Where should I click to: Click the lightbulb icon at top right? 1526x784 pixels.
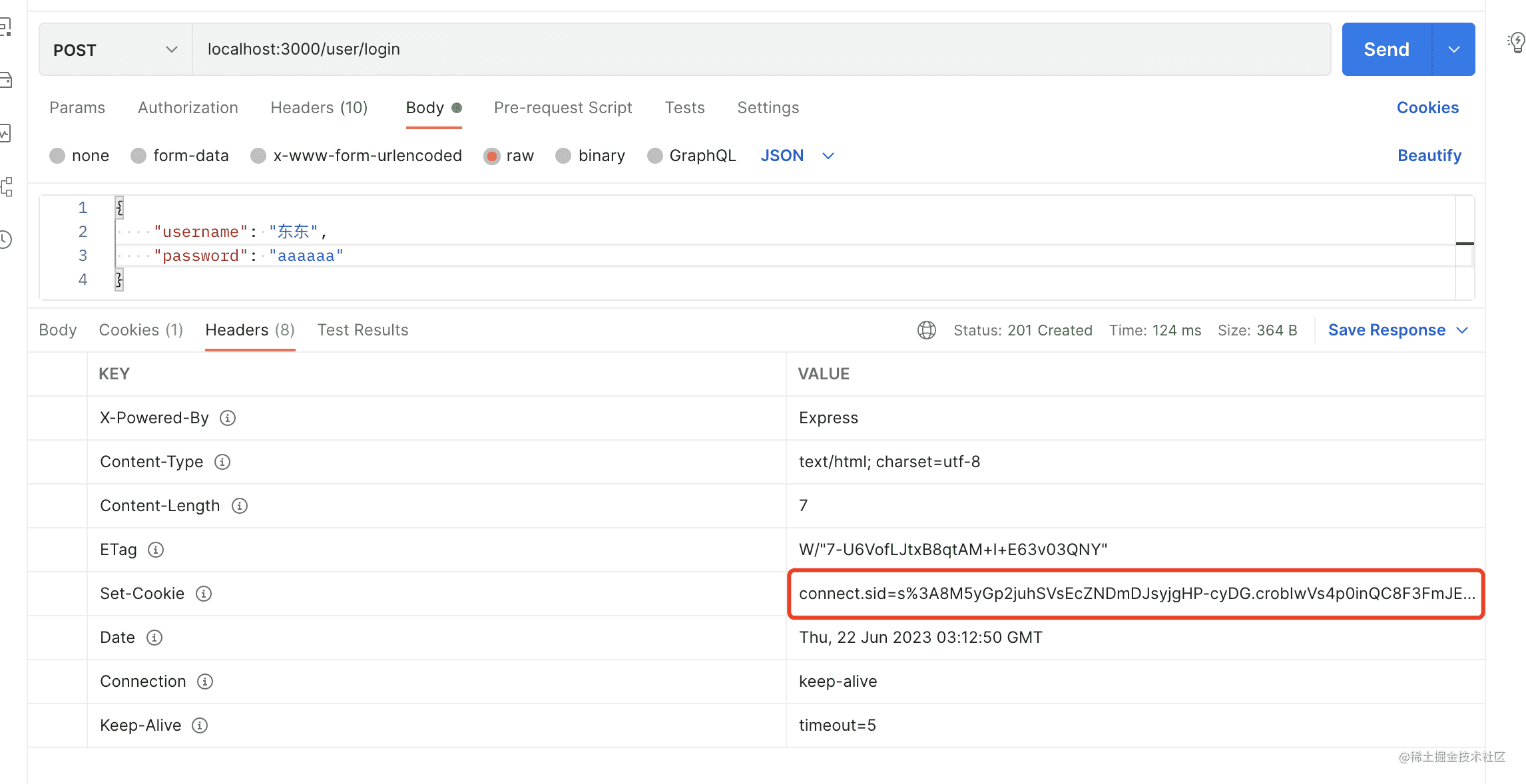(1517, 43)
